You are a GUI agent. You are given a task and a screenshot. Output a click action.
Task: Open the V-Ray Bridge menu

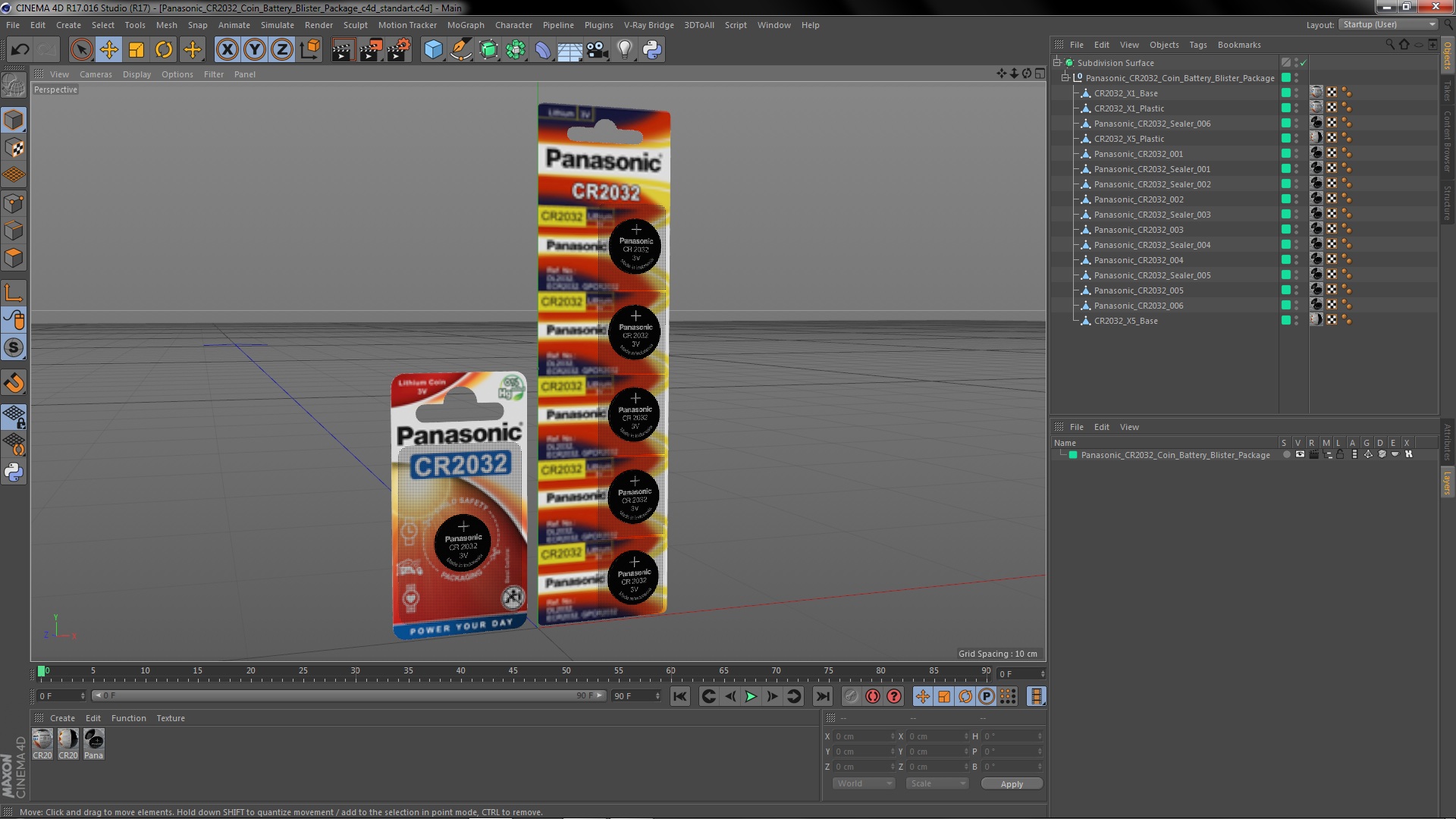point(649,25)
